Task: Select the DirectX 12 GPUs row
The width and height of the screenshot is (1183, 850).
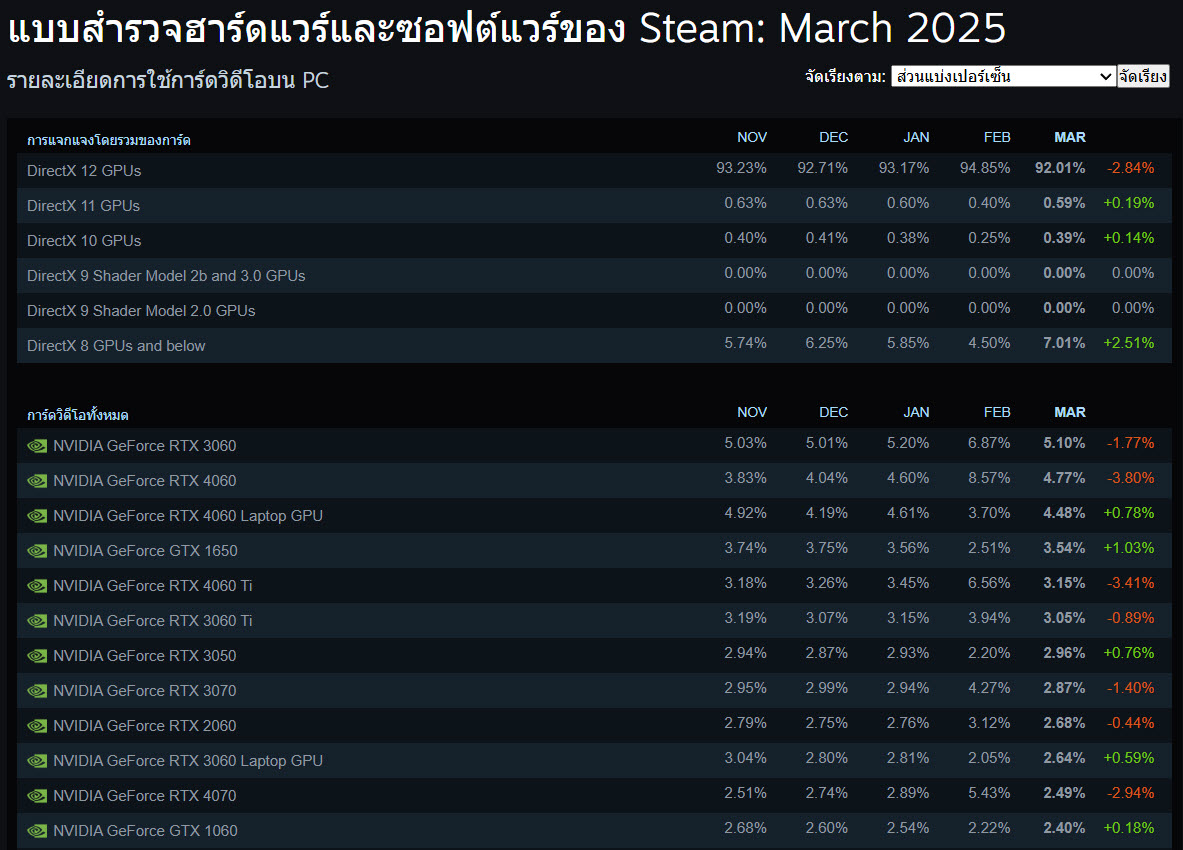Action: (594, 170)
